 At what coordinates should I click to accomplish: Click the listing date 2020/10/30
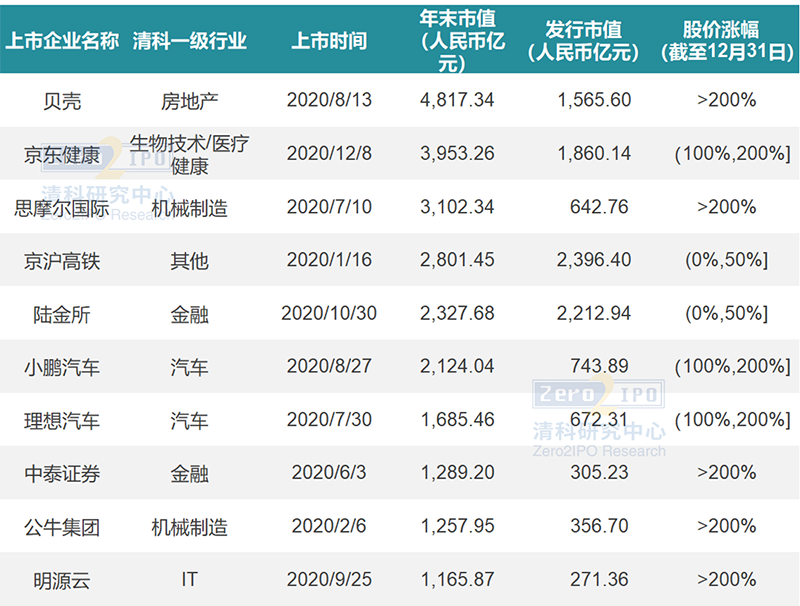pos(329,313)
